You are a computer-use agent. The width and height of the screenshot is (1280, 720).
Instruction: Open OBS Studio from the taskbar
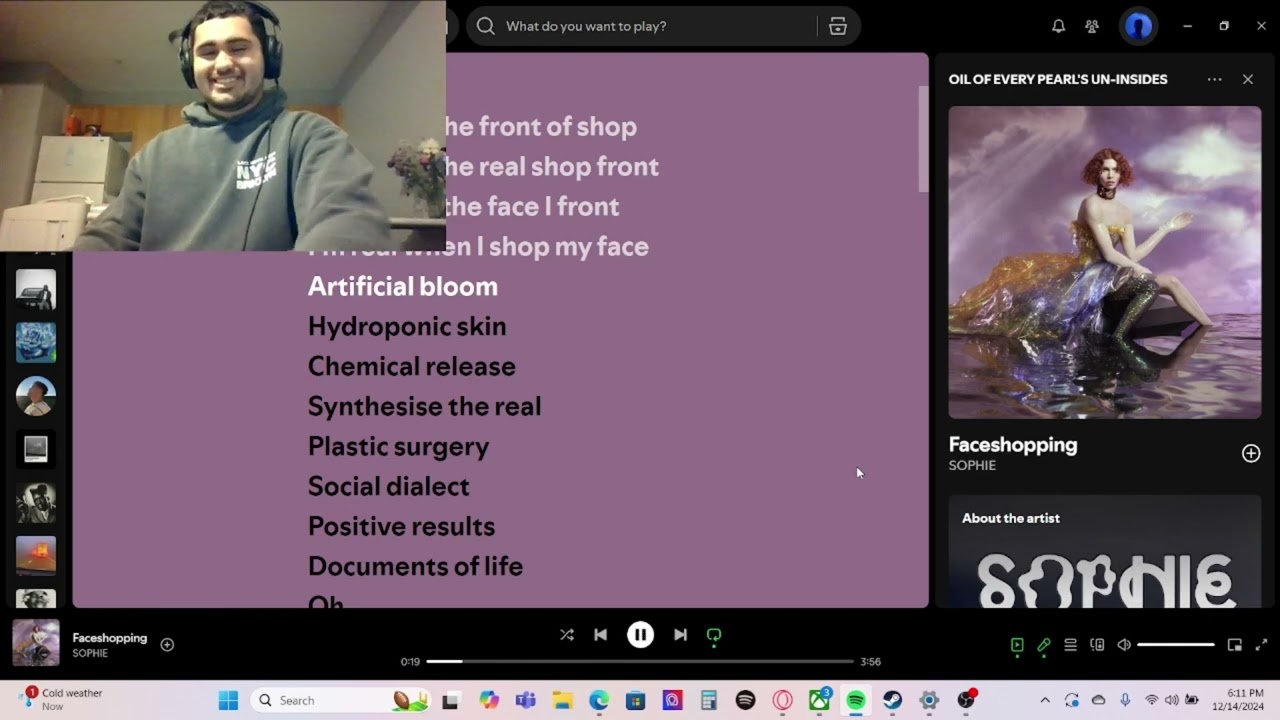click(x=966, y=700)
